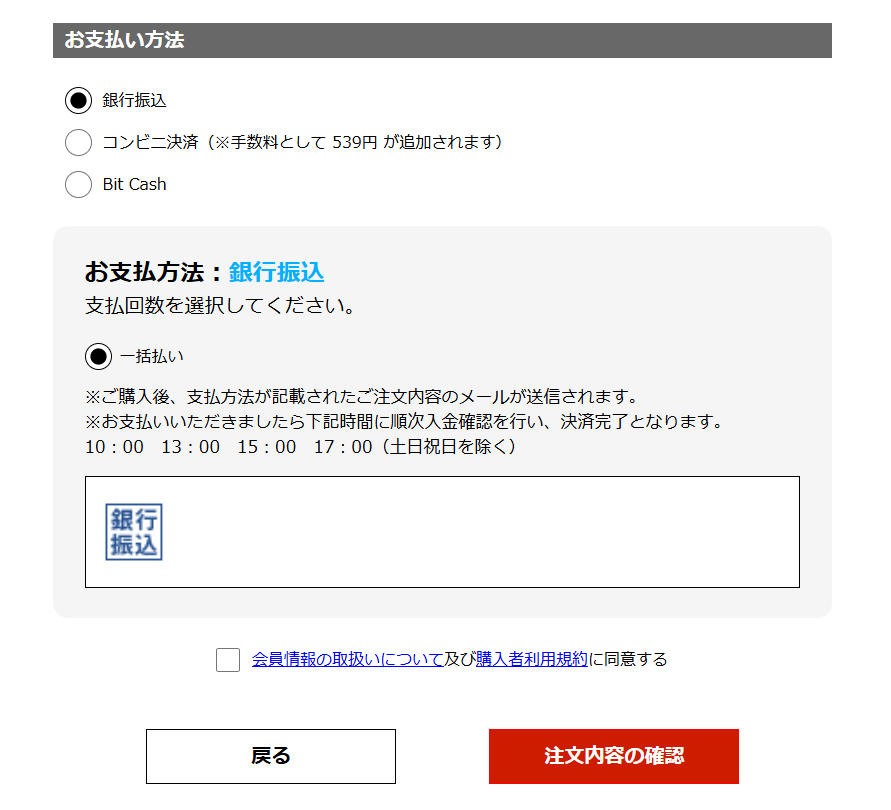891x810 pixels.
Task: Select the 銀行振込 payment radio button
Action: coord(78,100)
